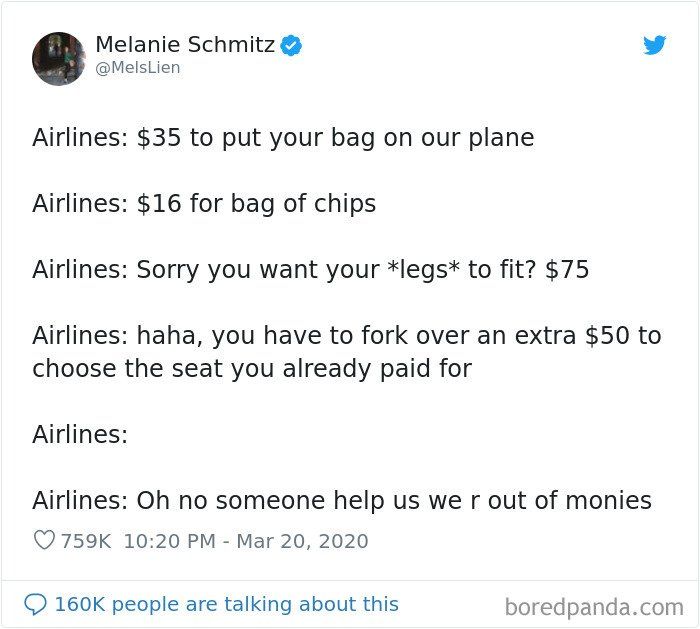Image resolution: width=700 pixels, height=629 pixels.
Task: Click the boredpanda.com watermark
Action: click(x=594, y=607)
